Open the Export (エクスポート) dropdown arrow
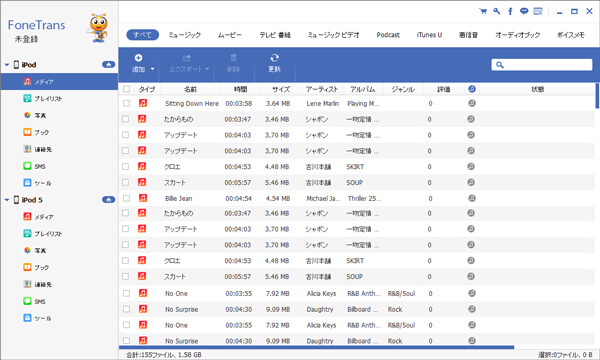Screen dimensions: 600x360 pyautogui.click(x=207, y=69)
